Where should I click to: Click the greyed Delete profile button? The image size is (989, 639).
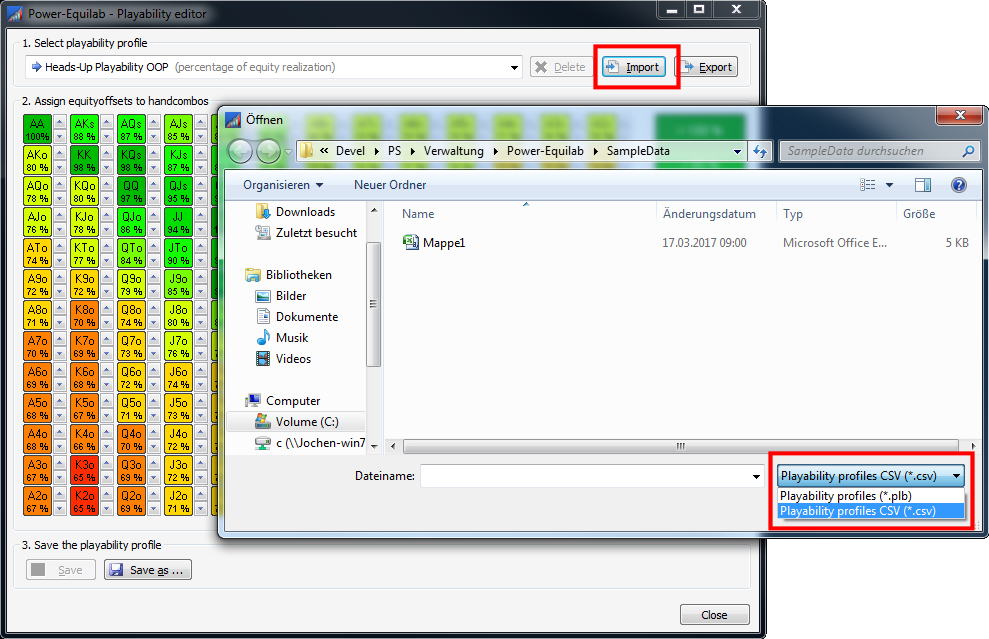click(559, 67)
